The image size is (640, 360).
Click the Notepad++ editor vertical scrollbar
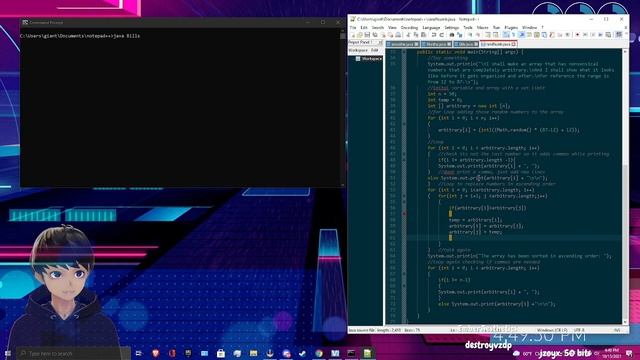(625, 186)
